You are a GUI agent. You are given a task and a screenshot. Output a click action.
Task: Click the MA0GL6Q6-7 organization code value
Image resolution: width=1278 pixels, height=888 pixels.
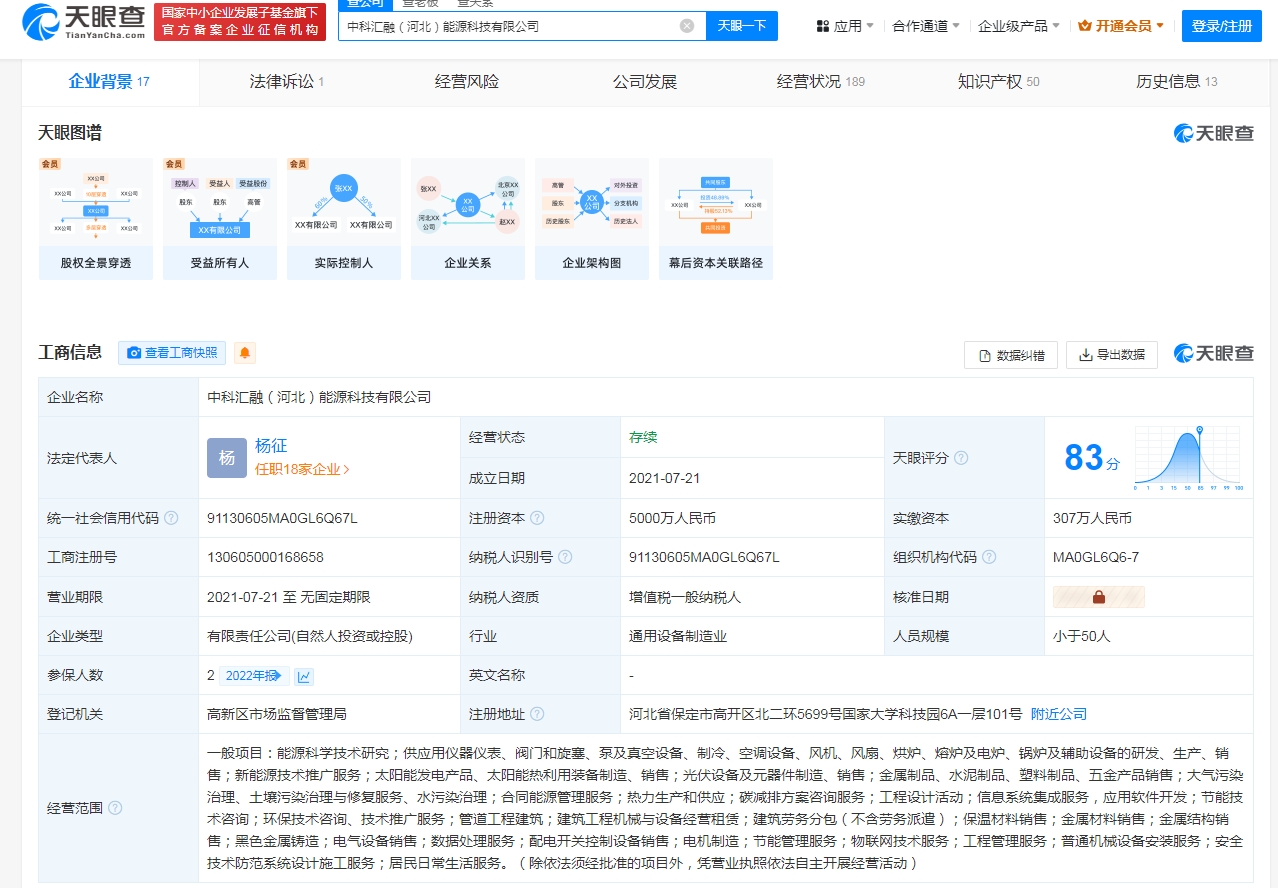click(1096, 557)
